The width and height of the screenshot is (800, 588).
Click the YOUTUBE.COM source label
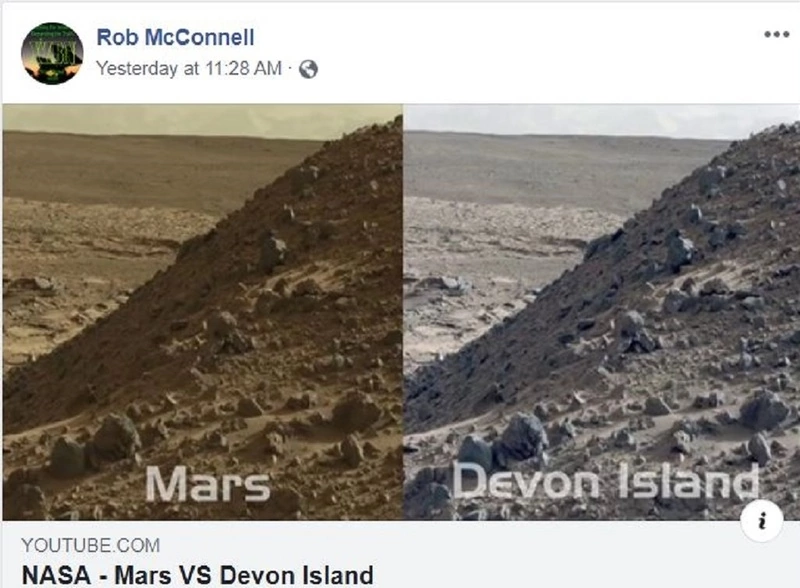coord(90,546)
